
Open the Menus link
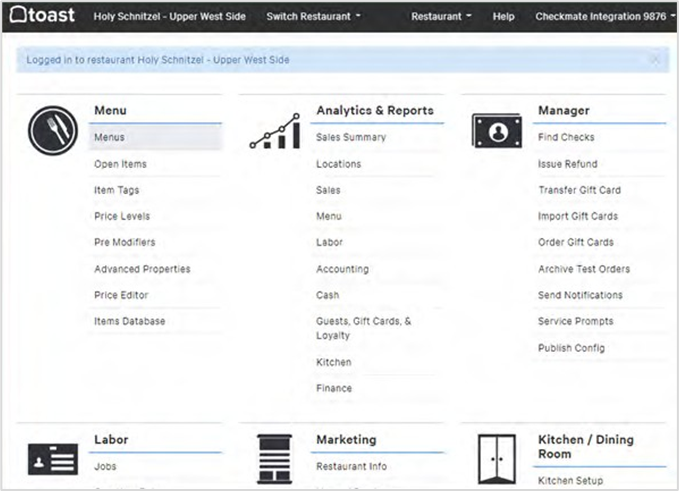coord(109,137)
